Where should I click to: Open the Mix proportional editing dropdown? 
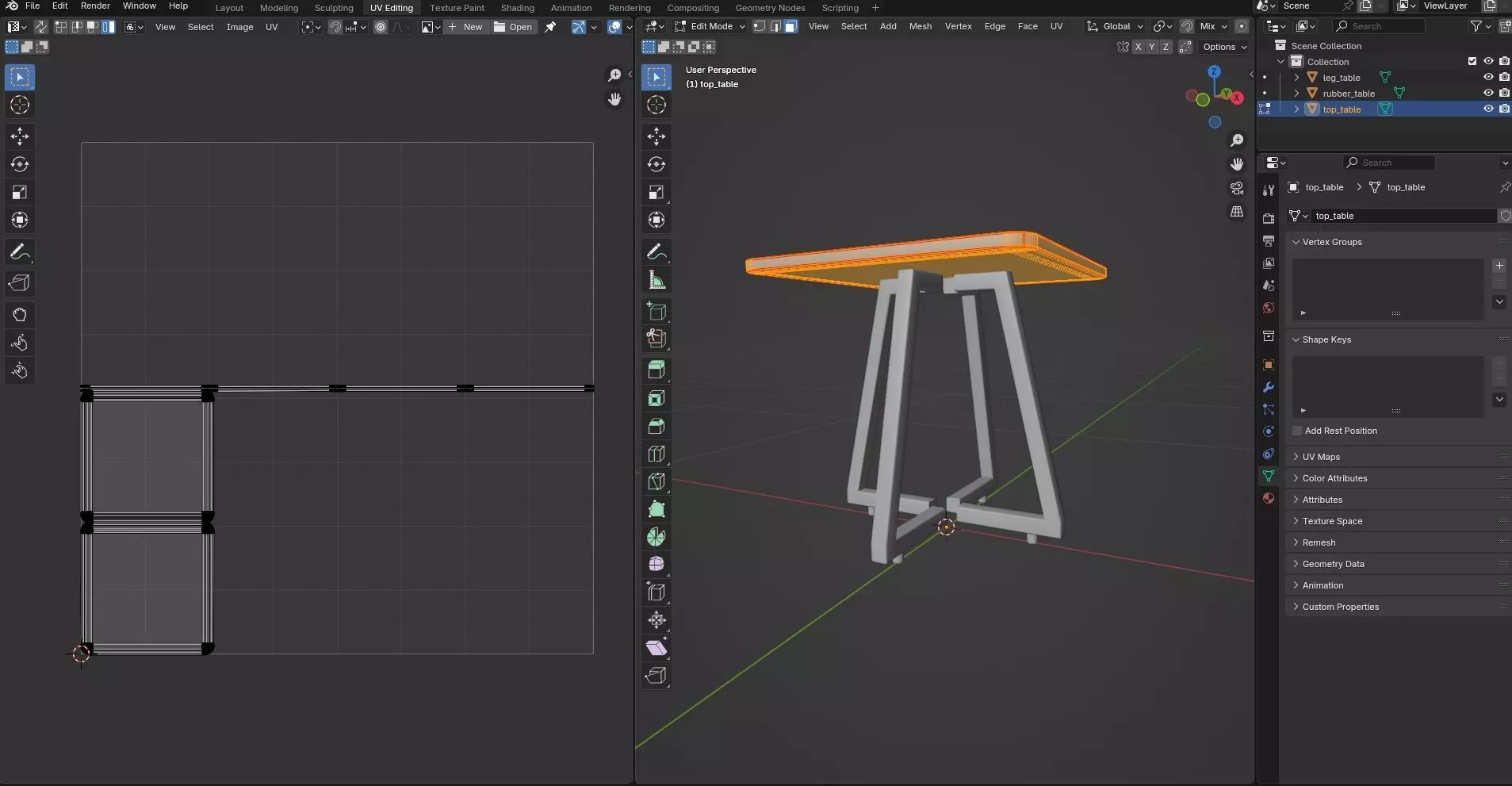pyautogui.click(x=1213, y=26)
